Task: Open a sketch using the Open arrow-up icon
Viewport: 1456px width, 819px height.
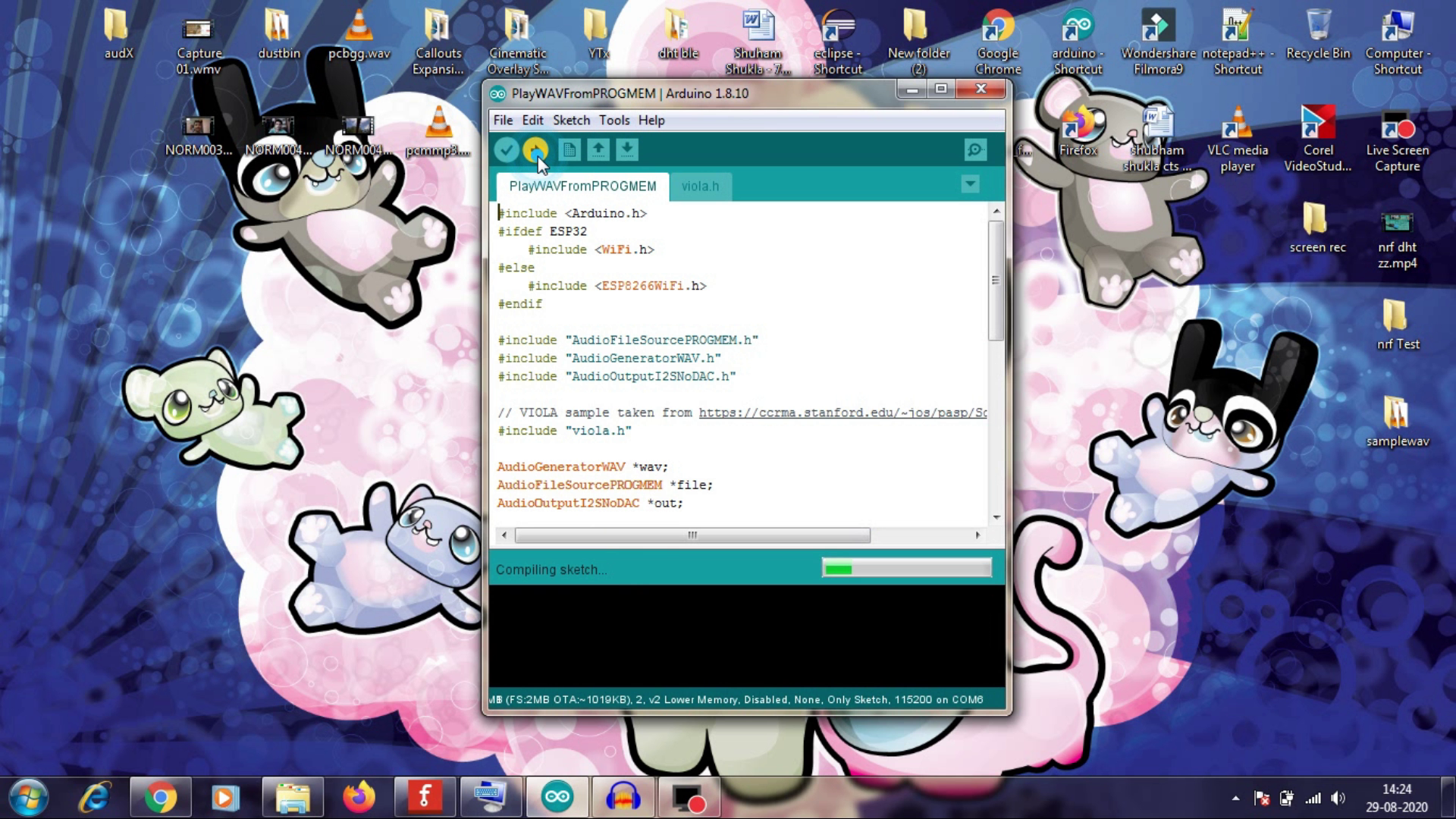Action: click(598, 150)
